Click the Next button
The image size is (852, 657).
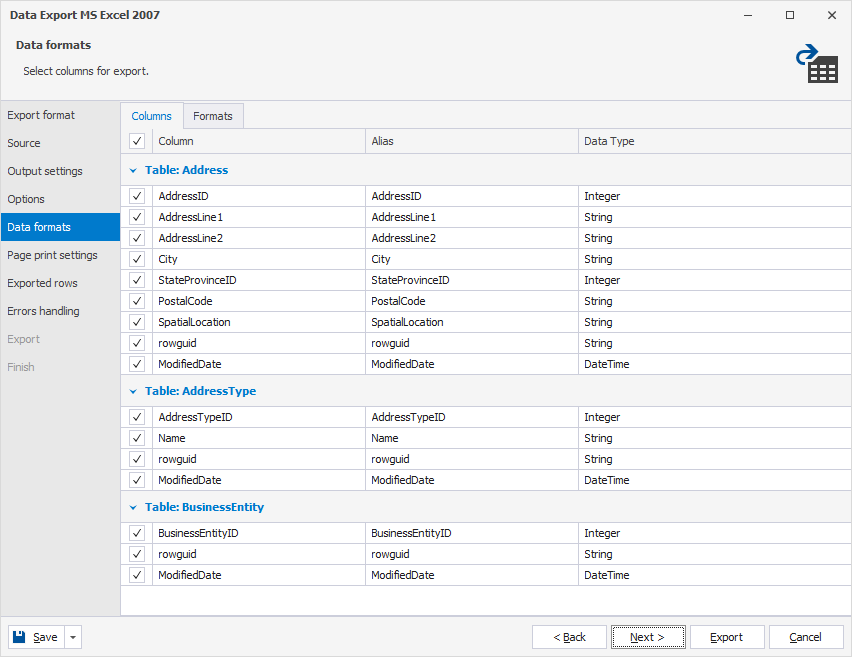(x=648, y=637)
